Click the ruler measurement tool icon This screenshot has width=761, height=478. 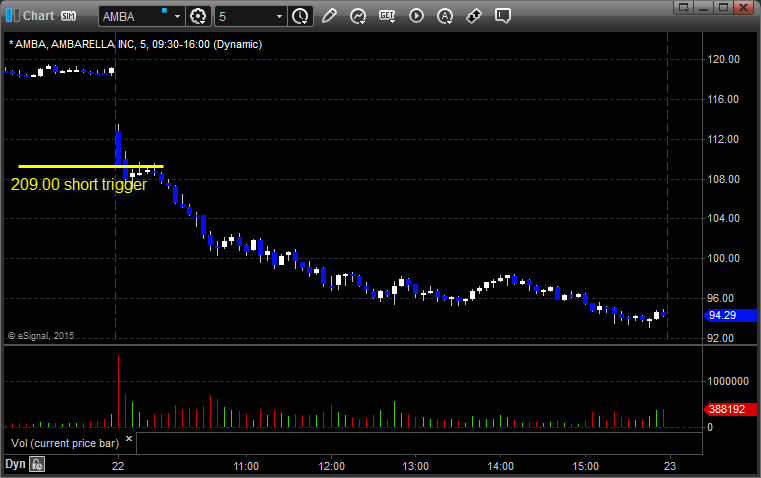[445, 16]
